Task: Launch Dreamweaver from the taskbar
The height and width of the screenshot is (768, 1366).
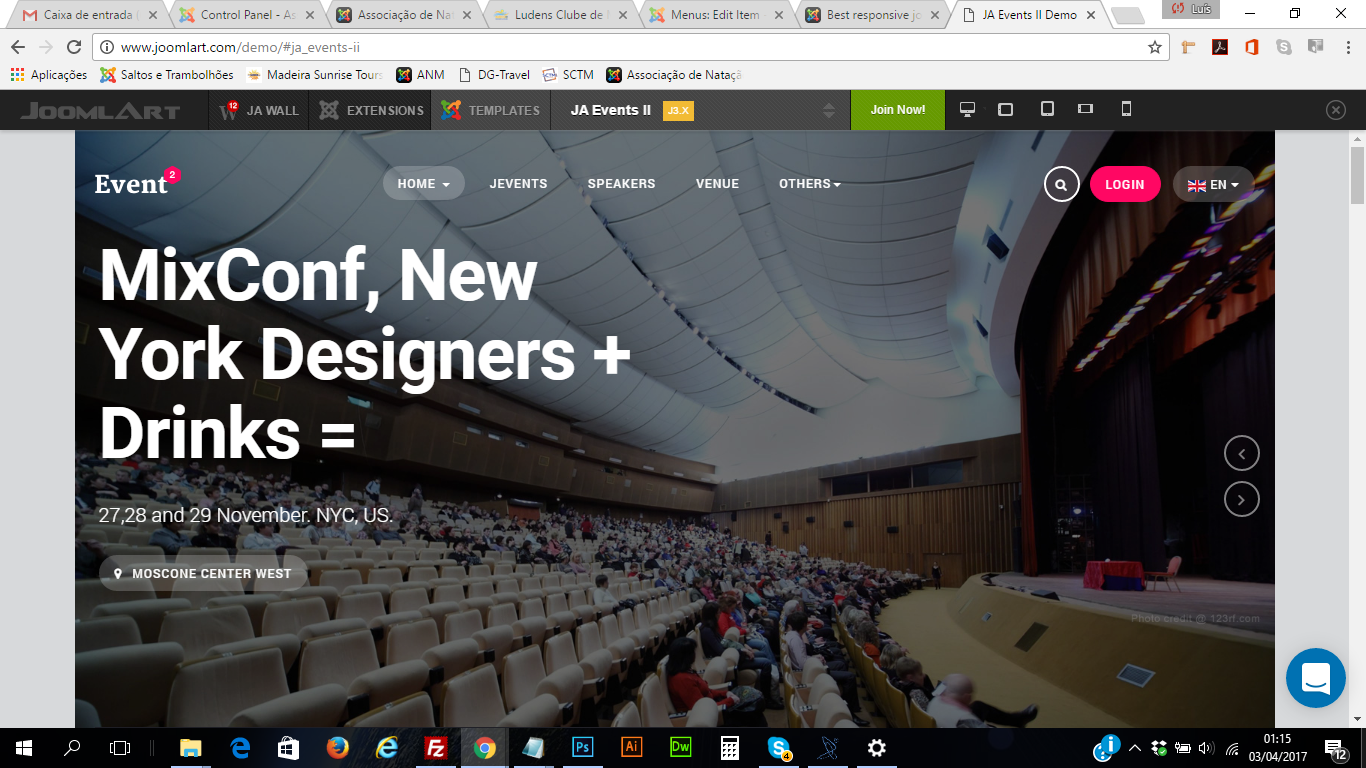Action: [680, 747]
